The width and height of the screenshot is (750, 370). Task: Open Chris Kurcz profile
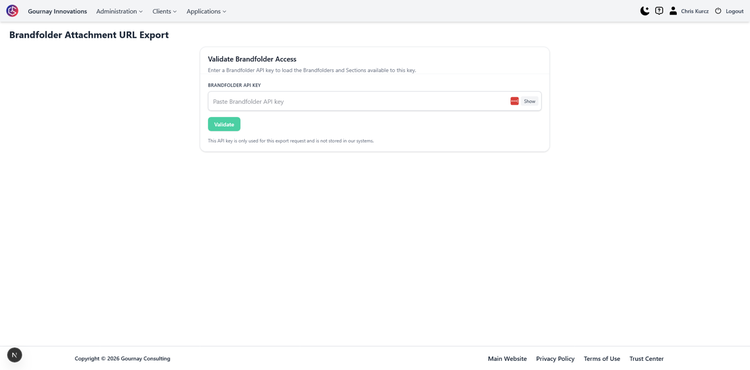(x=695, y=11)
